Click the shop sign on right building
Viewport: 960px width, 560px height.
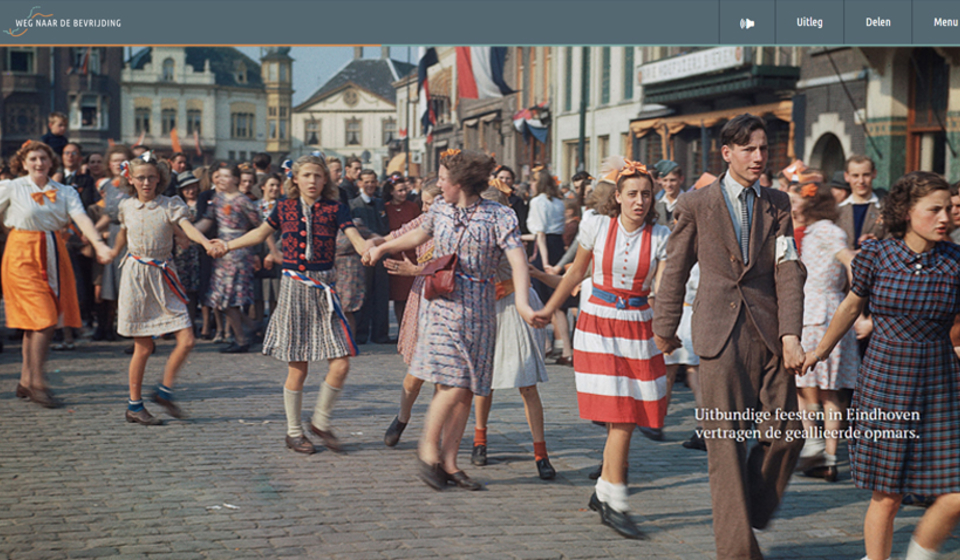tap(692, 64)
